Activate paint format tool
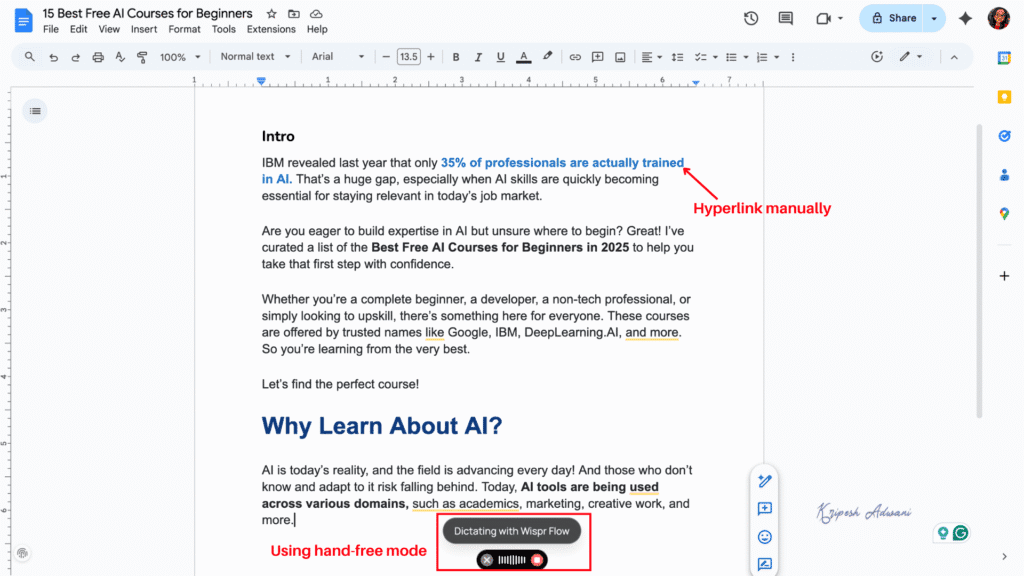Image resolution: width=1024 pixels, height=576 pixels. click(x=142, y=57)
